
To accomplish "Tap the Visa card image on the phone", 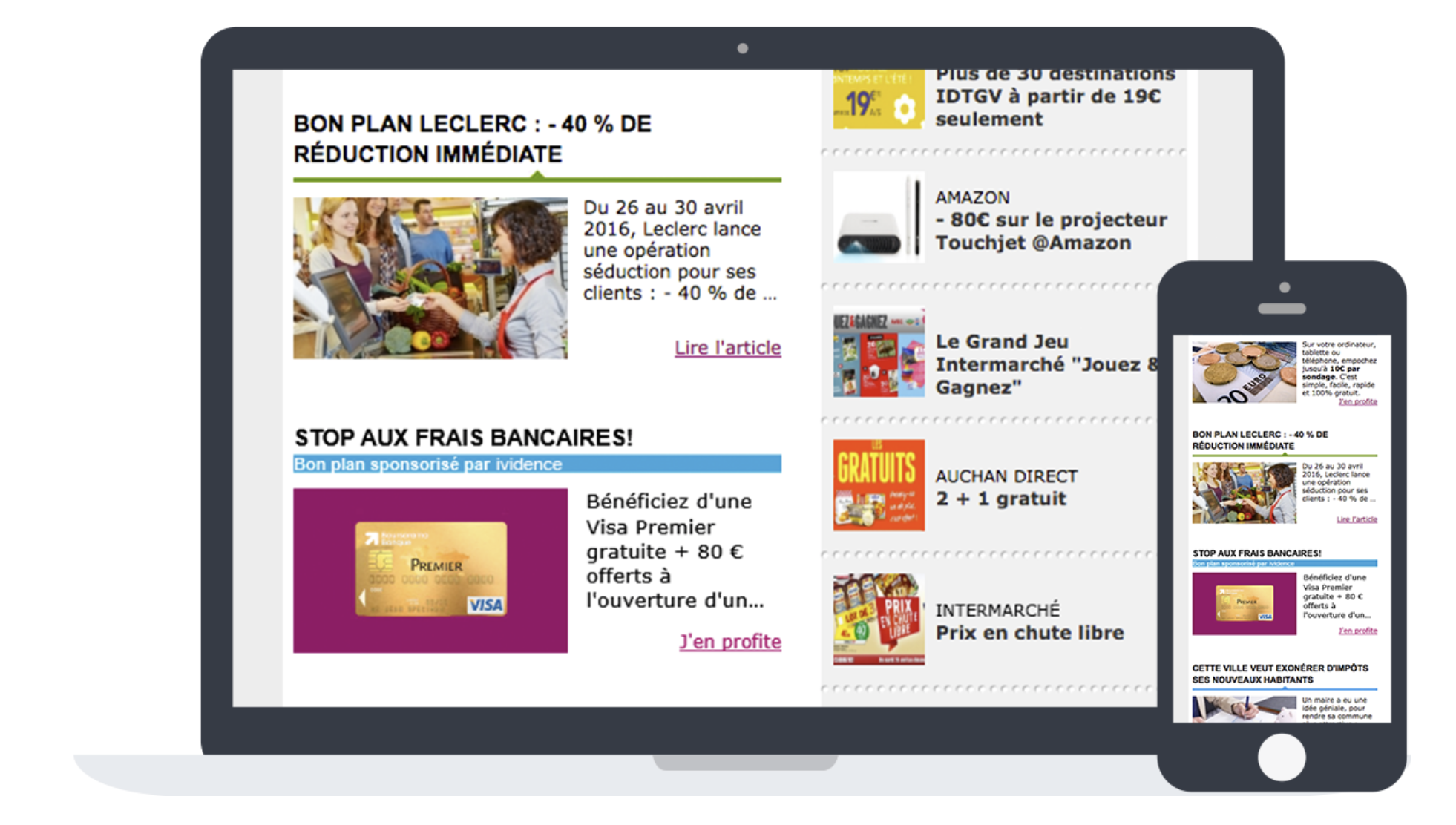I will (1245, 604).
